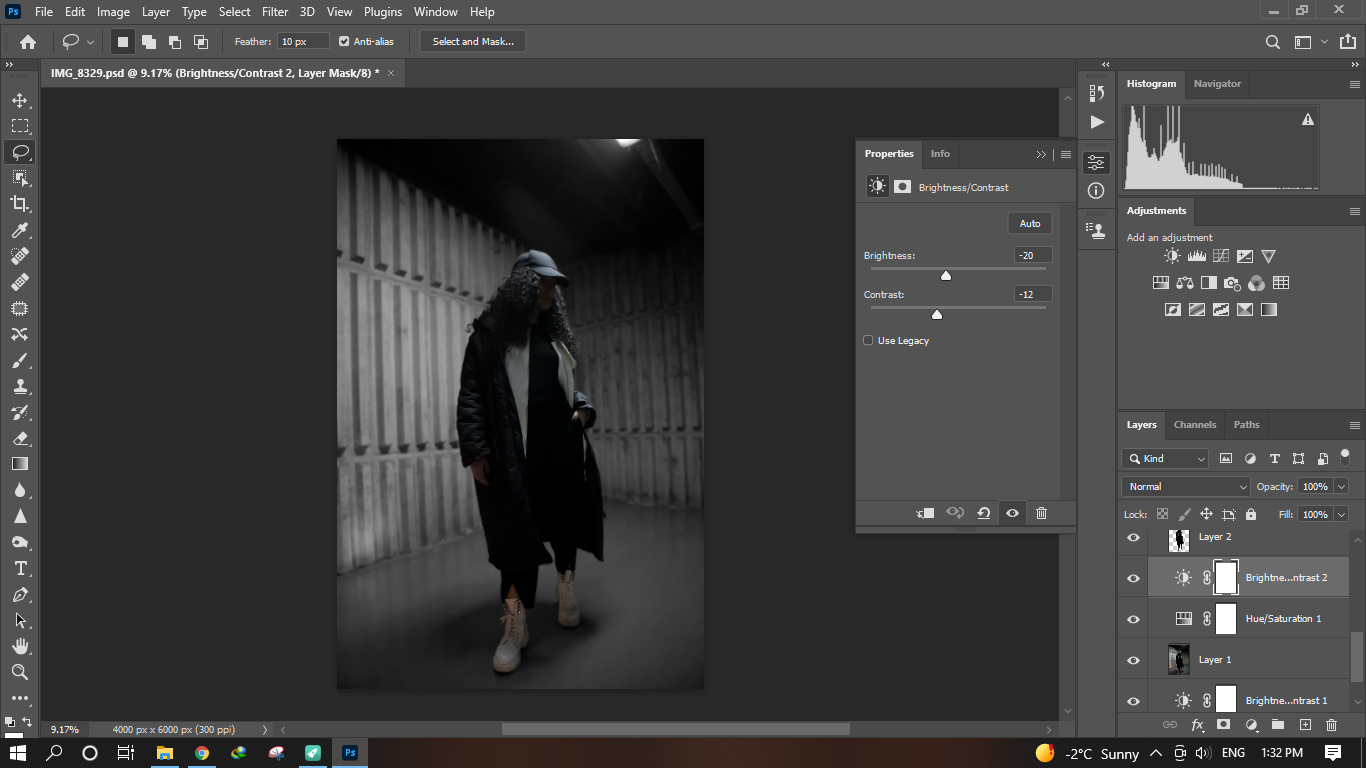Open the Filter menu
This screenshot has height=768, width=1366.
(275, 12)
